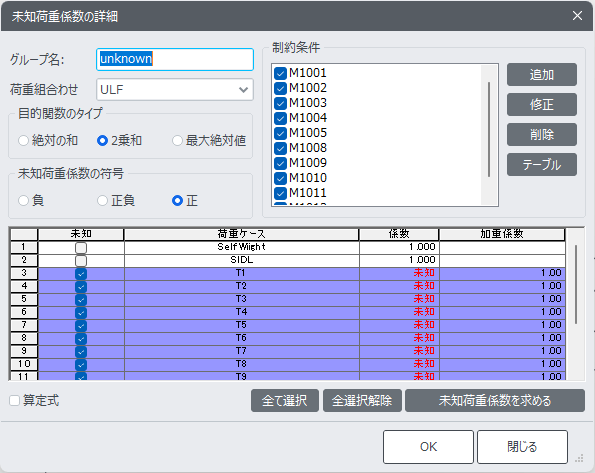Uncheck the 未知 box for T8
Viewport: 595px width, 473px height.
[x=81, y=364]
